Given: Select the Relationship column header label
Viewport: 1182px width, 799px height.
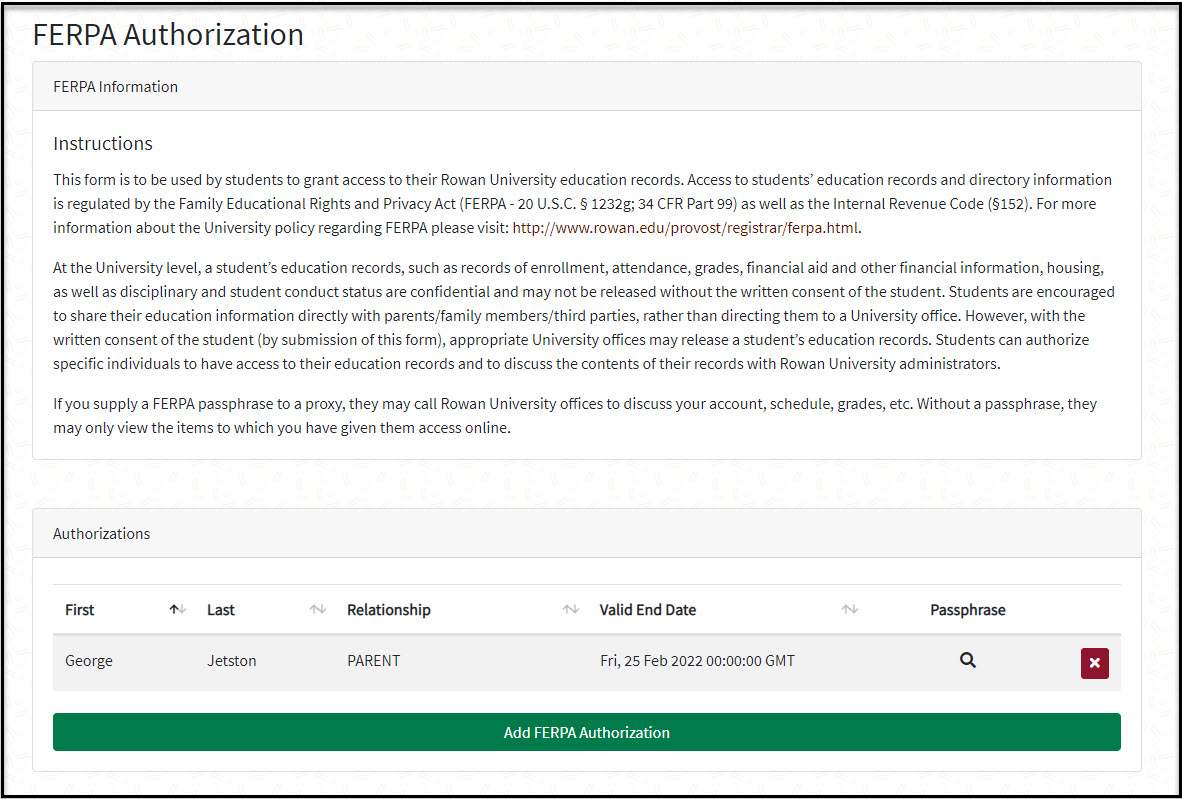Looking at the screenshot, I should click(x=389, y=609).
